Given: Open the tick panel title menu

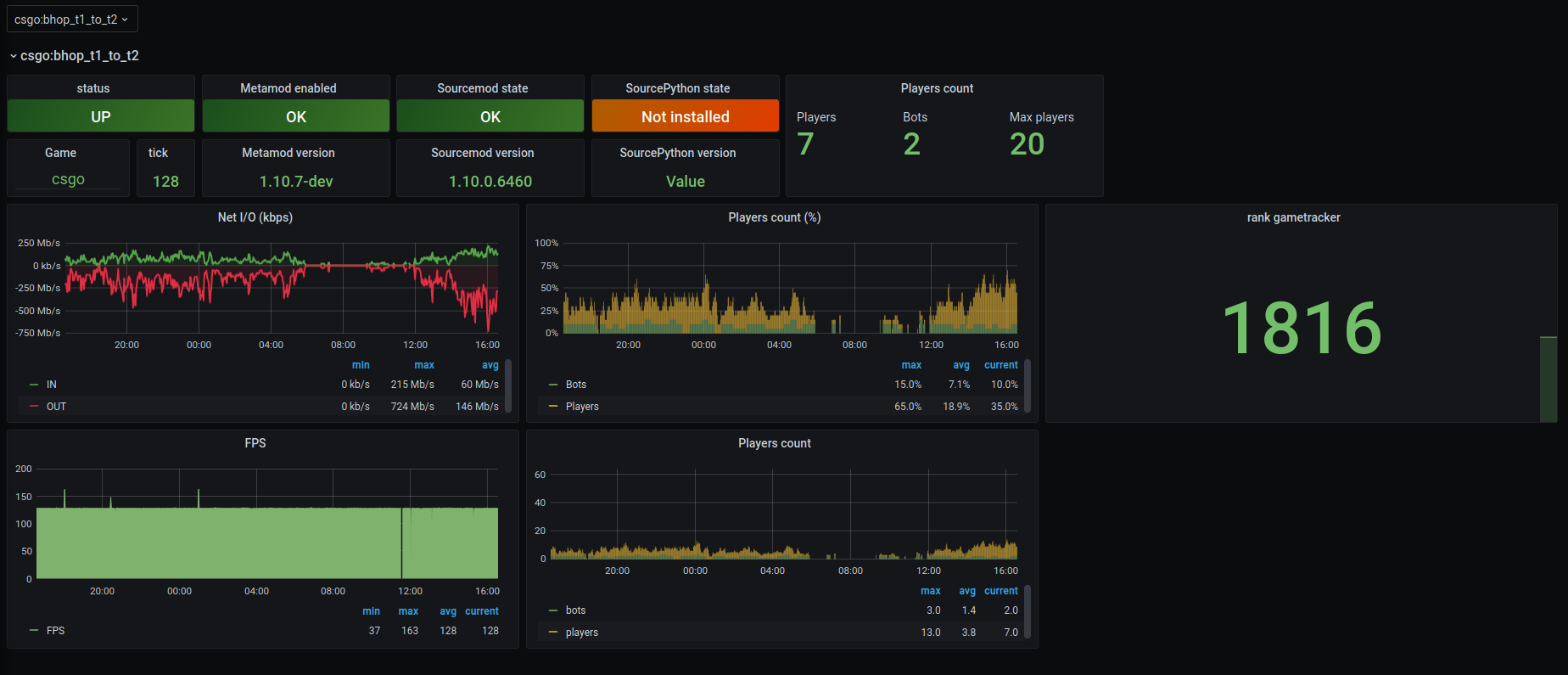Looking at the screenshot, I should (159, 153).
